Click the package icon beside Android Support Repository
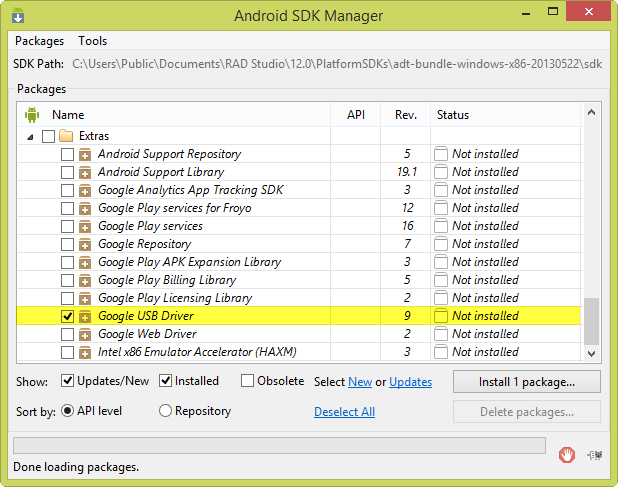Image resolution: width=618 pixels, height=487 pixels. click(85, 154)
